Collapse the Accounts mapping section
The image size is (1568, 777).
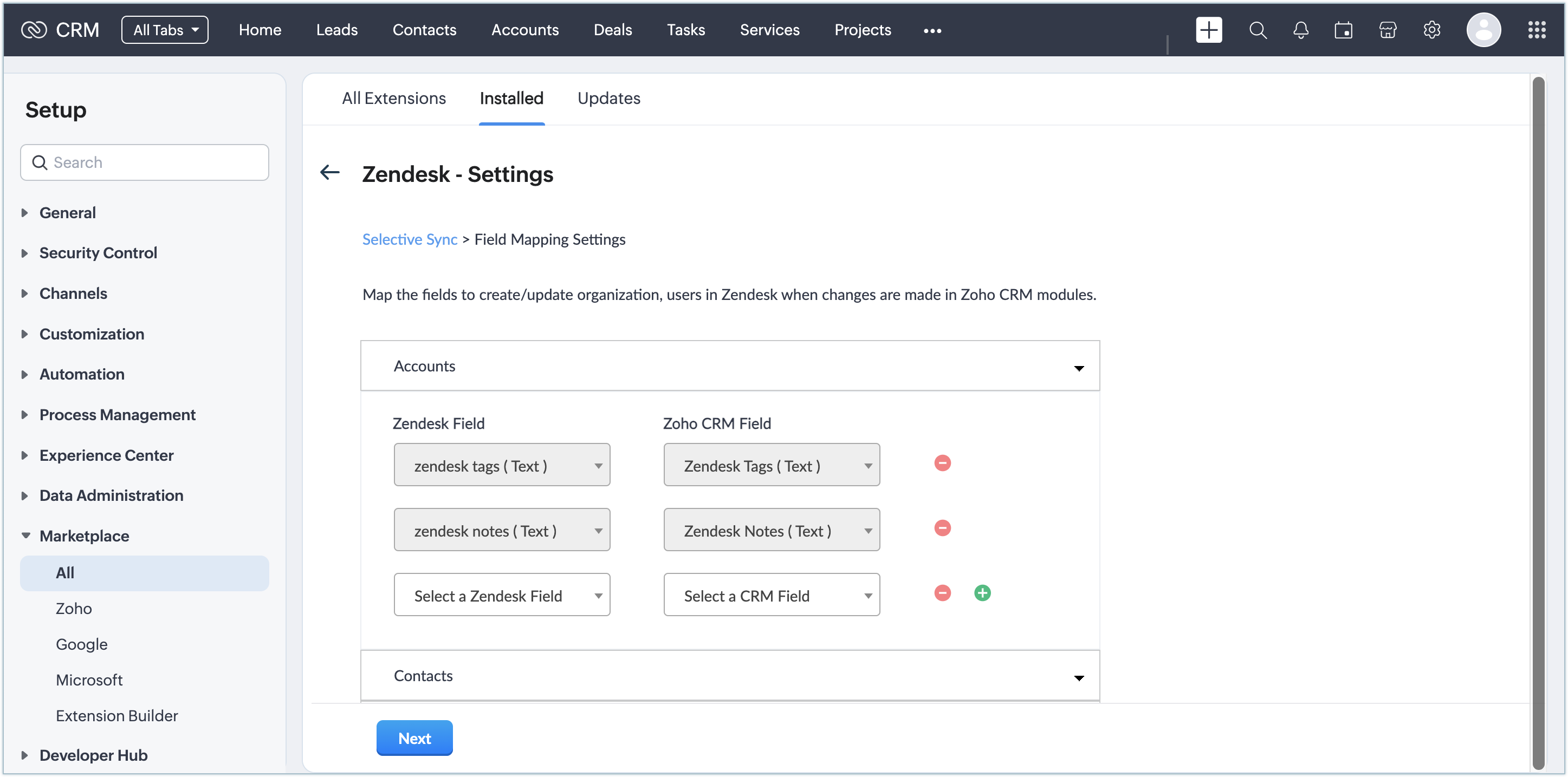pos(1079,368)
